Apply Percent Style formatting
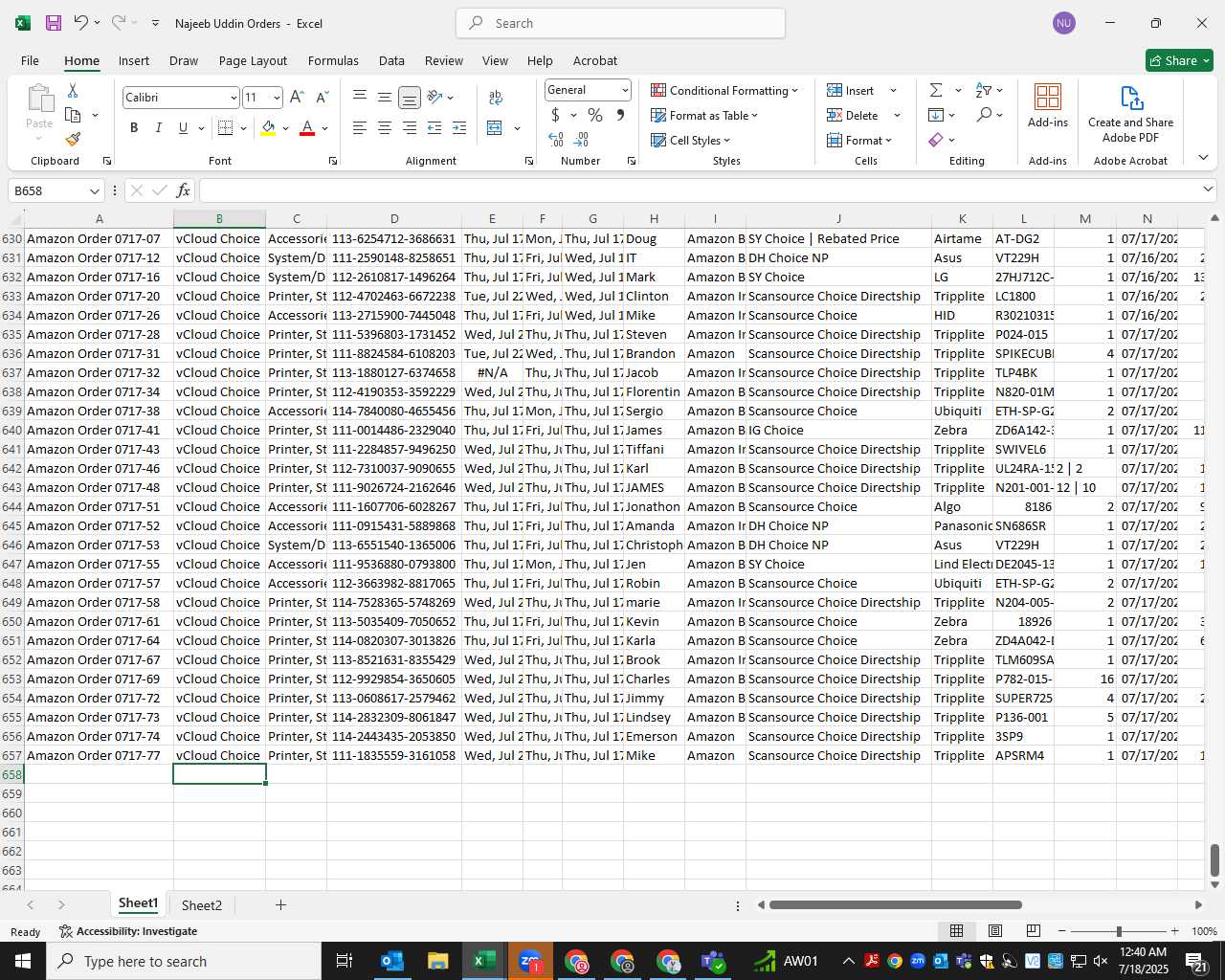The width and height of the screenshot is (1225, 980). click(x=595, y=115)
